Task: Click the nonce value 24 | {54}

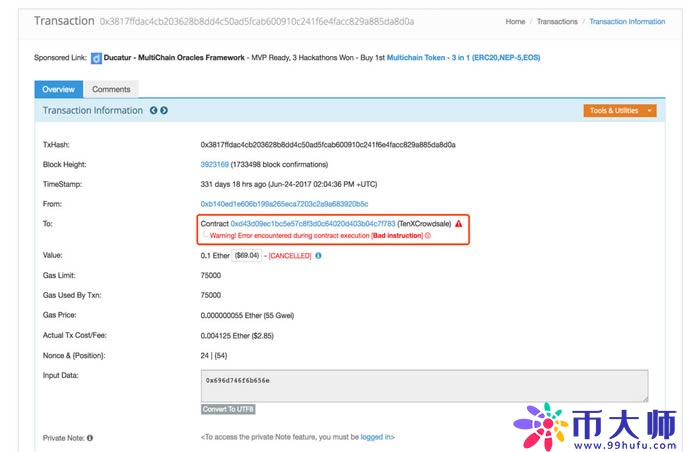Action: 214,356
